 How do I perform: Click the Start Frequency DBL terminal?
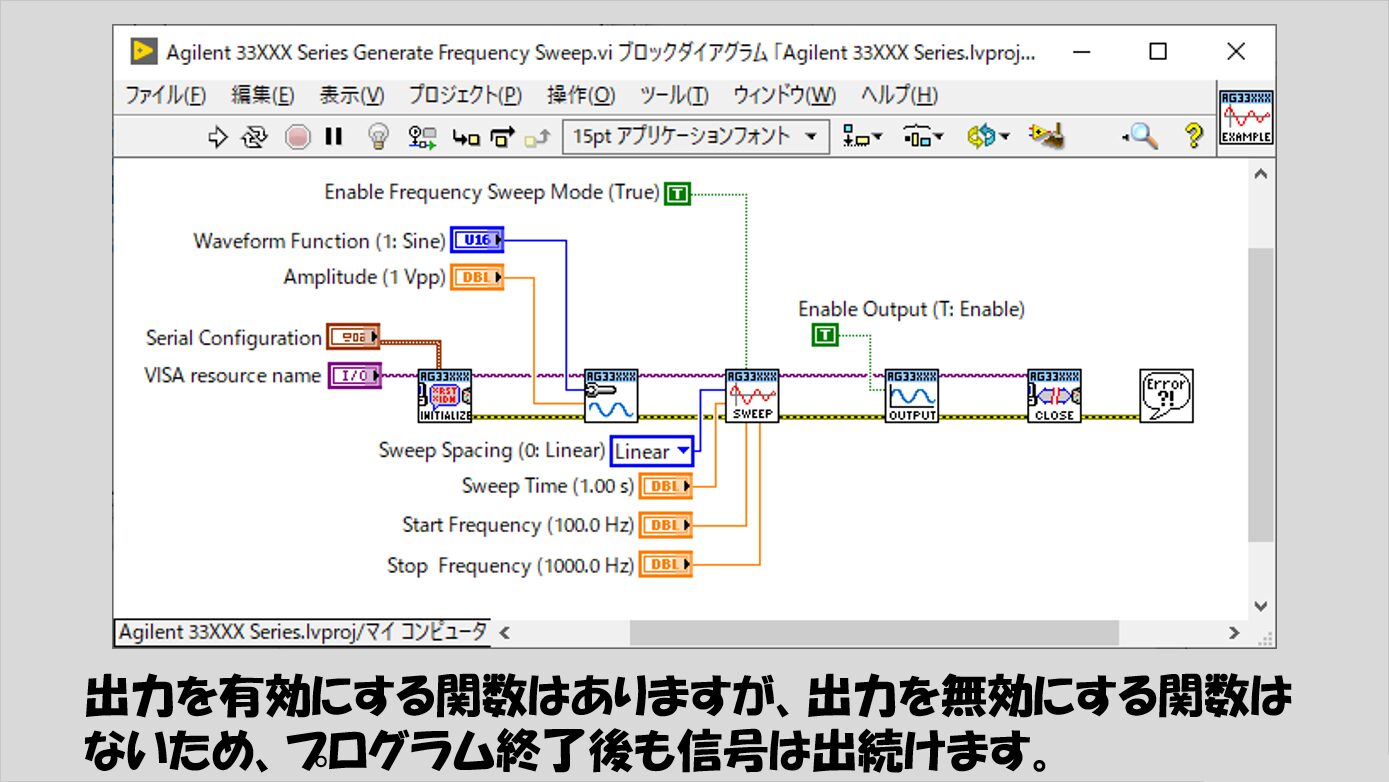click(x=665, y=524)
